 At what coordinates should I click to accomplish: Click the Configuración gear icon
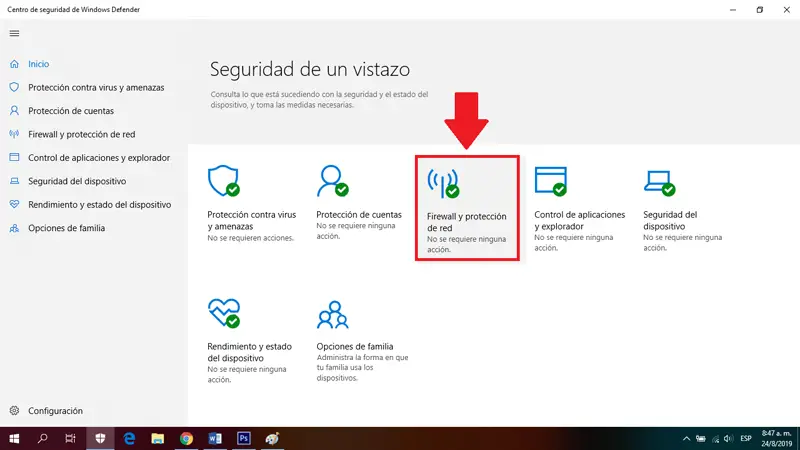(x=14, y=411)
